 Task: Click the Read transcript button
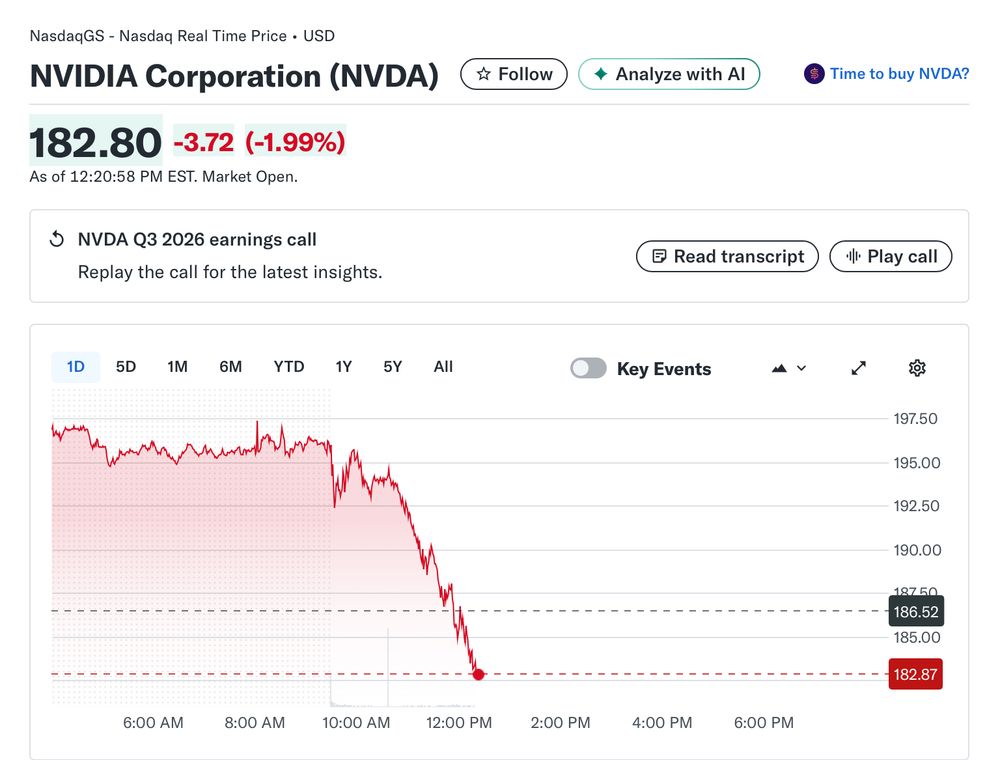click(727, 256)
